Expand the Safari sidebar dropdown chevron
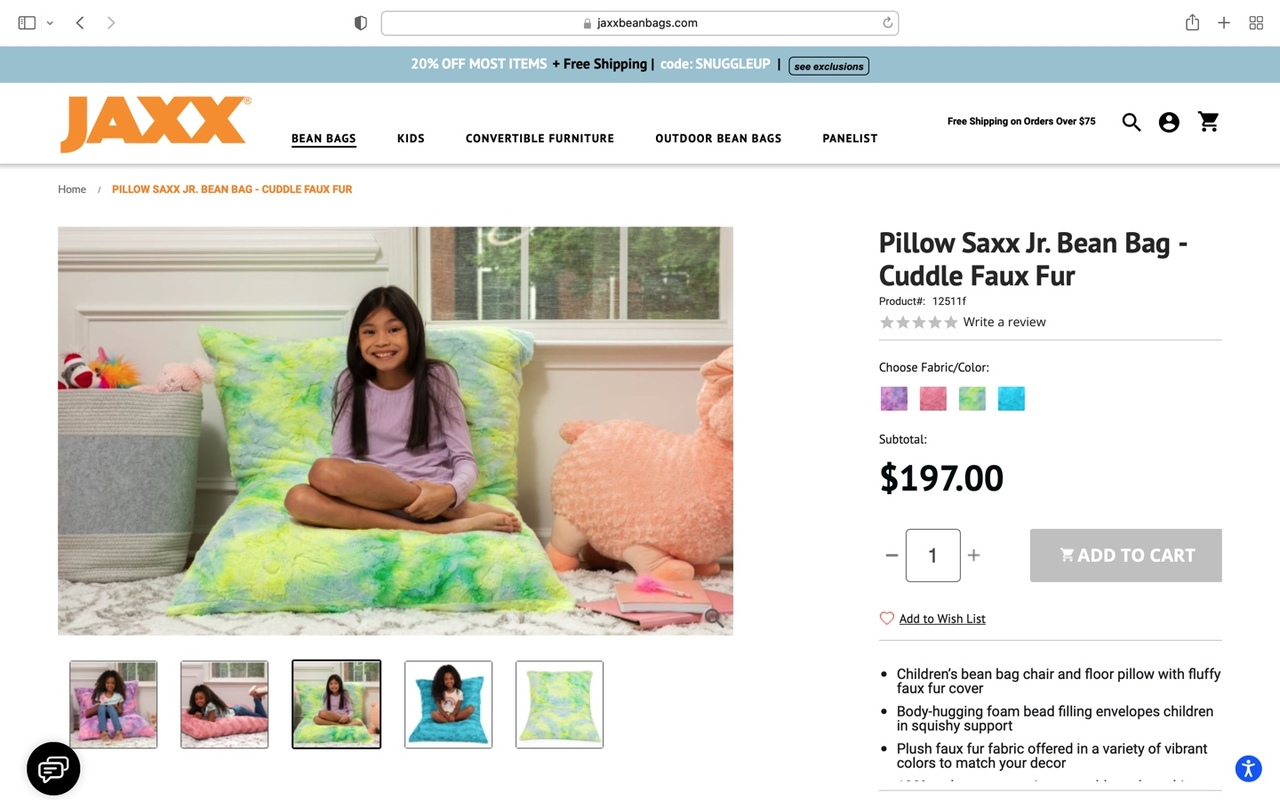The height and width of the screenshot is (800, 1280). pos(50,23)
